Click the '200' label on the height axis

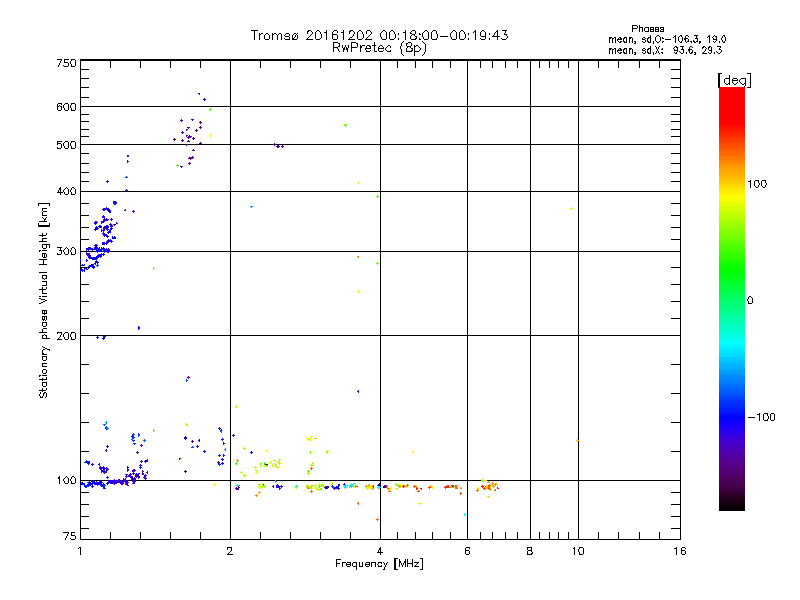coord(66,336)
